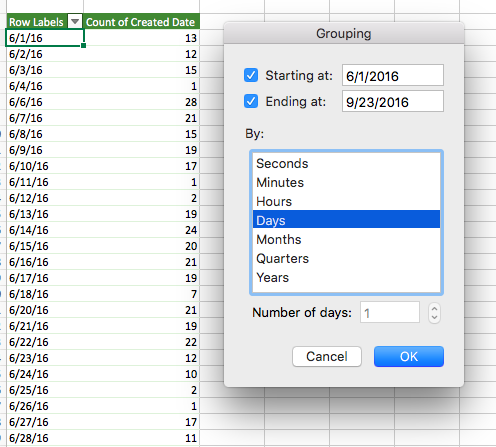496x447 pixels.
Task: Select the 6/14/16 row label cell
Action: 45,230
